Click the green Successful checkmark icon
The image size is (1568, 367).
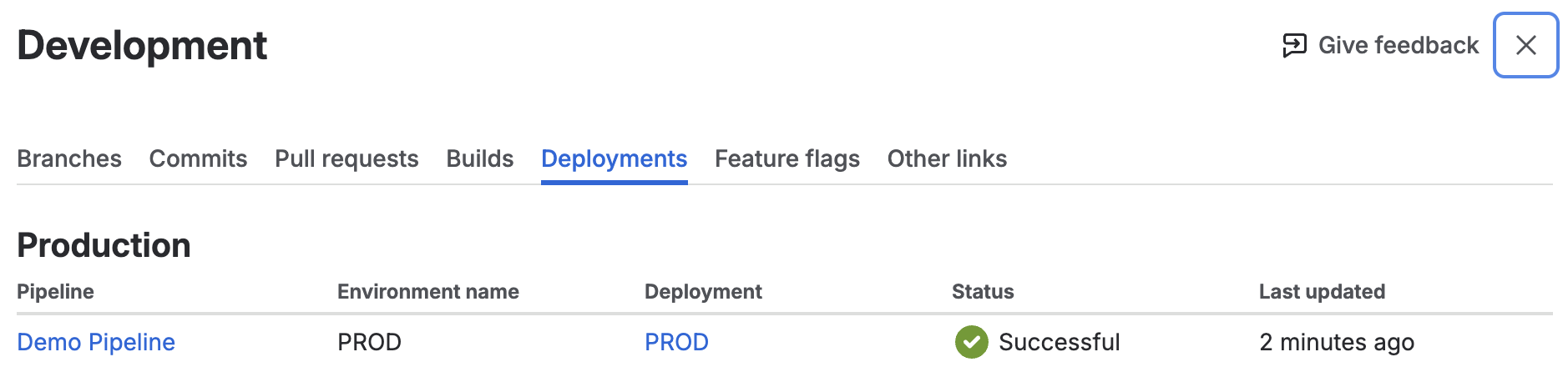(x=971, y=342)
